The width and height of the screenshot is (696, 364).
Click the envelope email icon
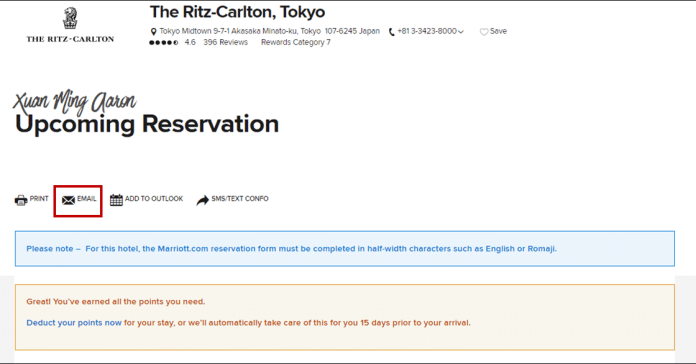(x=68, y=200)
